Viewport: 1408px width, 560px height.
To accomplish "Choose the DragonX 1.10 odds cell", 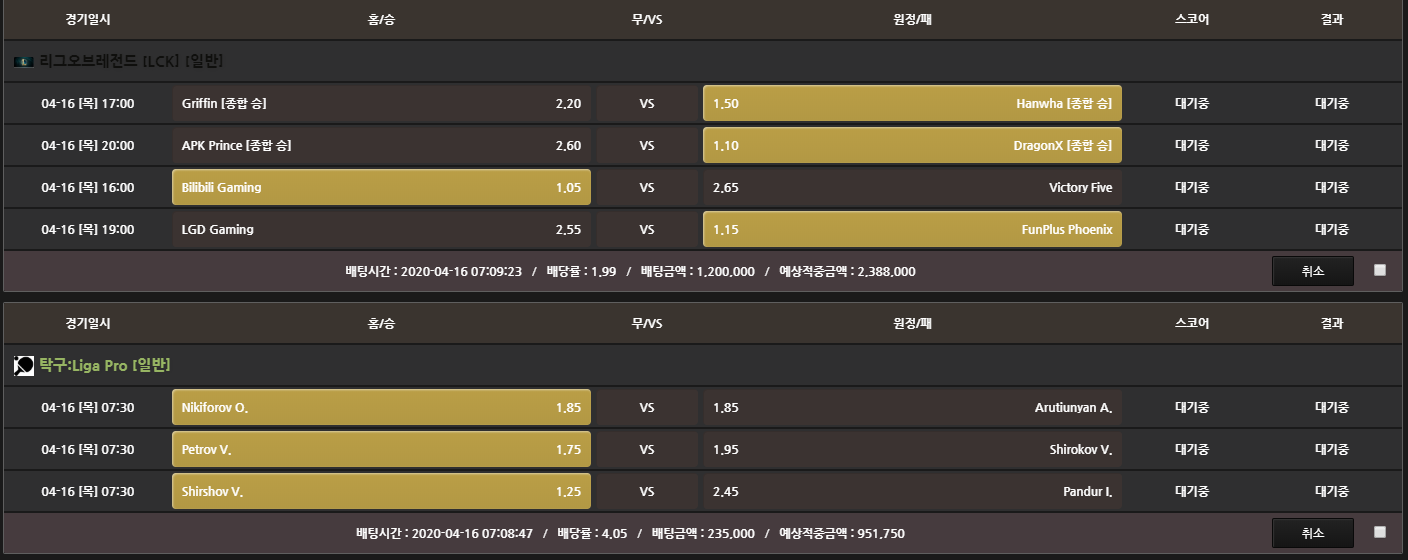I will (912, 145).
